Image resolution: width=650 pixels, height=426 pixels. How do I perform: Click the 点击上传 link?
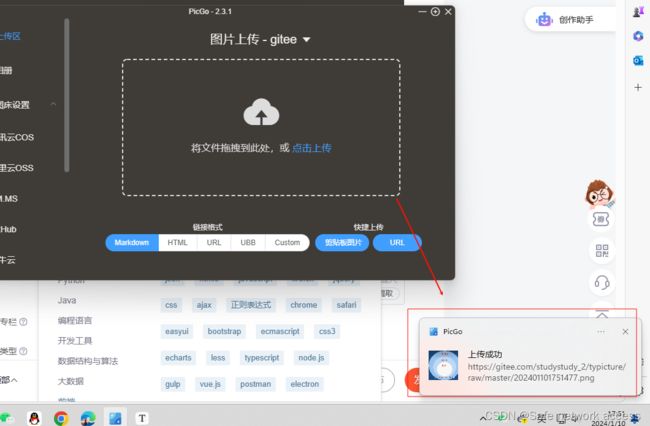tap(312, 148)
